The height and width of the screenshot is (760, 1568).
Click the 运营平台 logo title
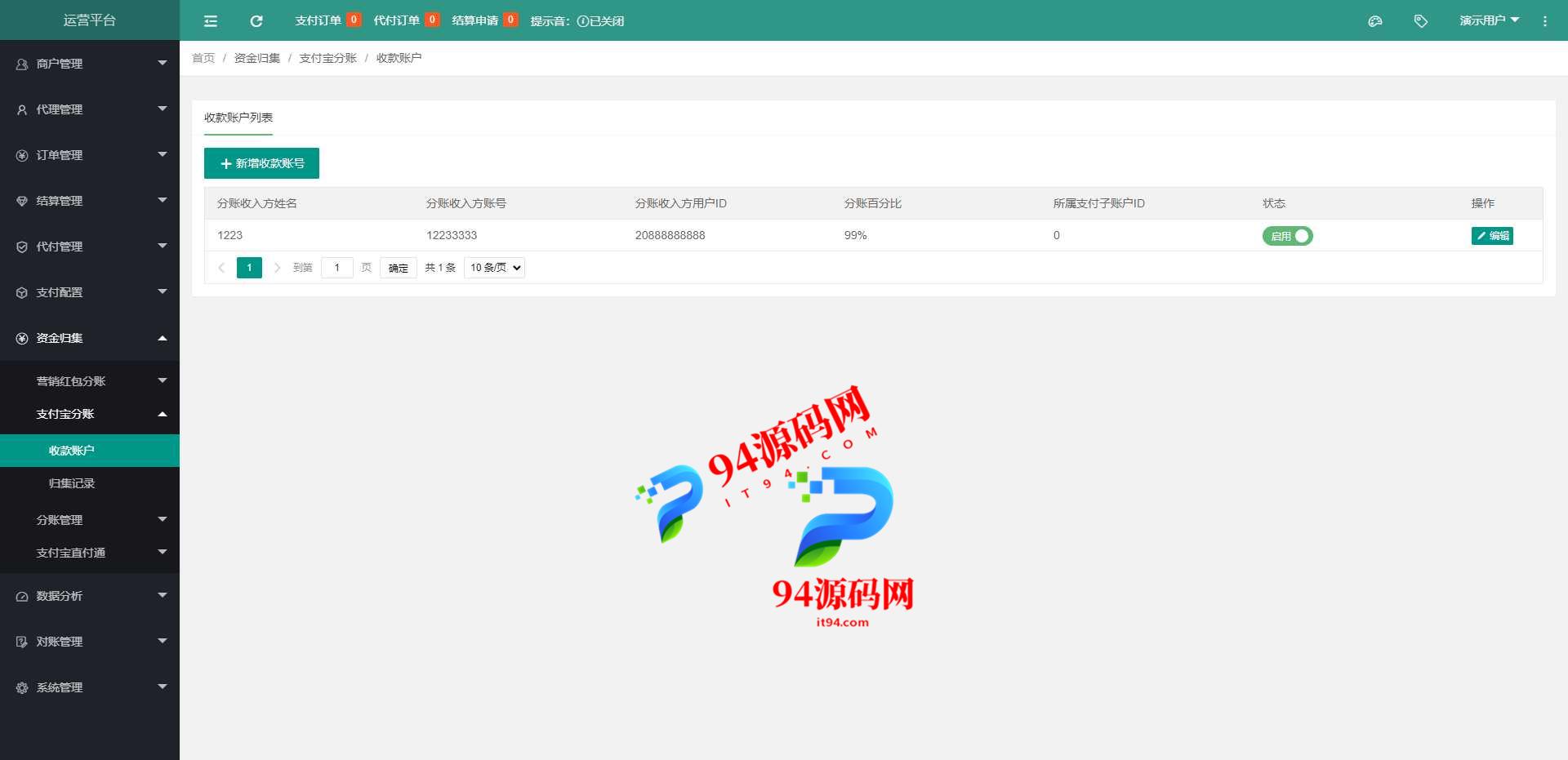pos(90,20)
